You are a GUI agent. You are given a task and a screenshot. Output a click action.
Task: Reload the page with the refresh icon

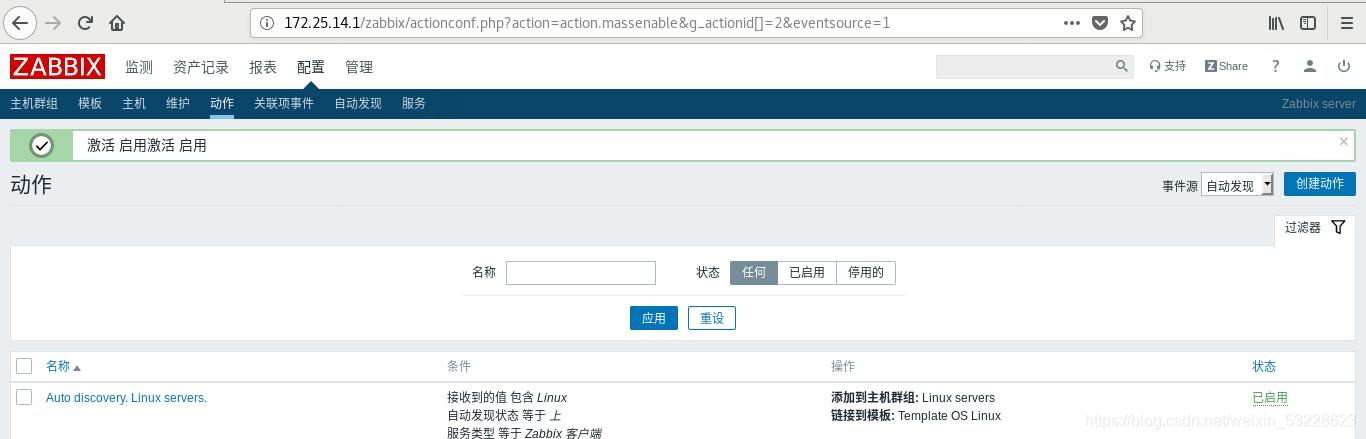(x=85, y=22)
